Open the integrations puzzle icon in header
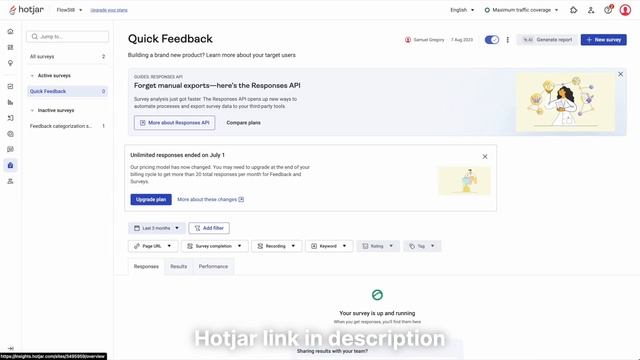The image size is (640, 360). click(x=573, y=10)
